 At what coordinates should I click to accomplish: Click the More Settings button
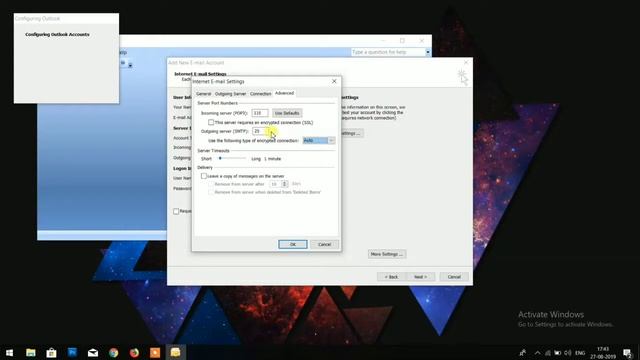tap(387, 254)
